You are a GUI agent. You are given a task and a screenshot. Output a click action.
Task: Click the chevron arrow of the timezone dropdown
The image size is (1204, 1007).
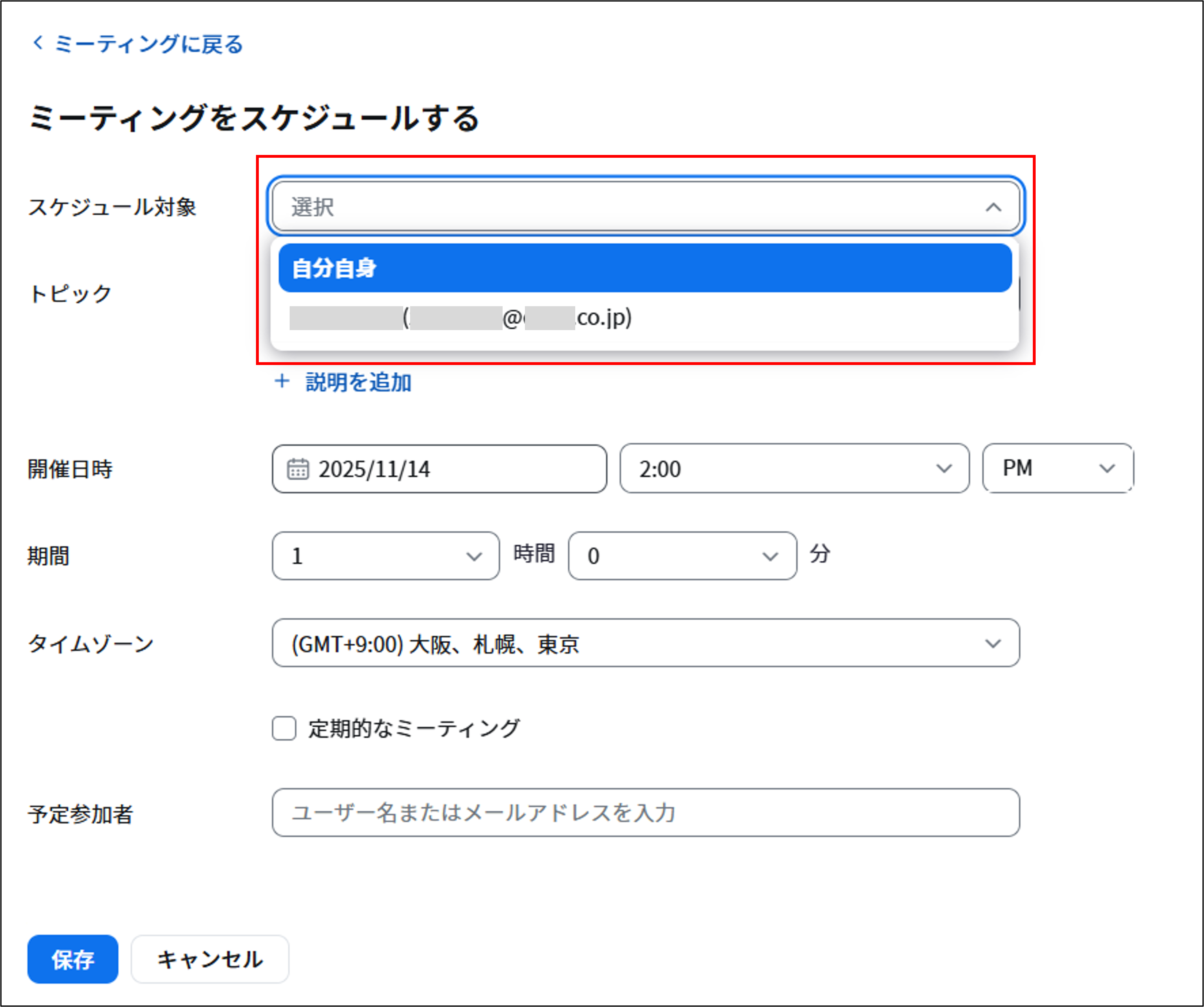point(992,644)
